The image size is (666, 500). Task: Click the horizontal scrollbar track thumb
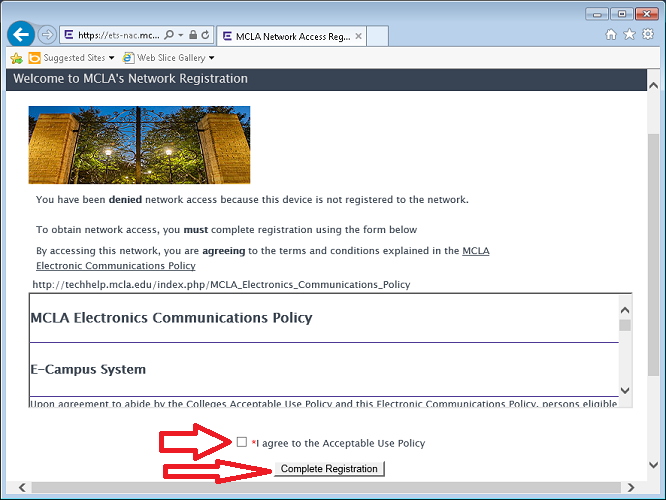(326, 488)
